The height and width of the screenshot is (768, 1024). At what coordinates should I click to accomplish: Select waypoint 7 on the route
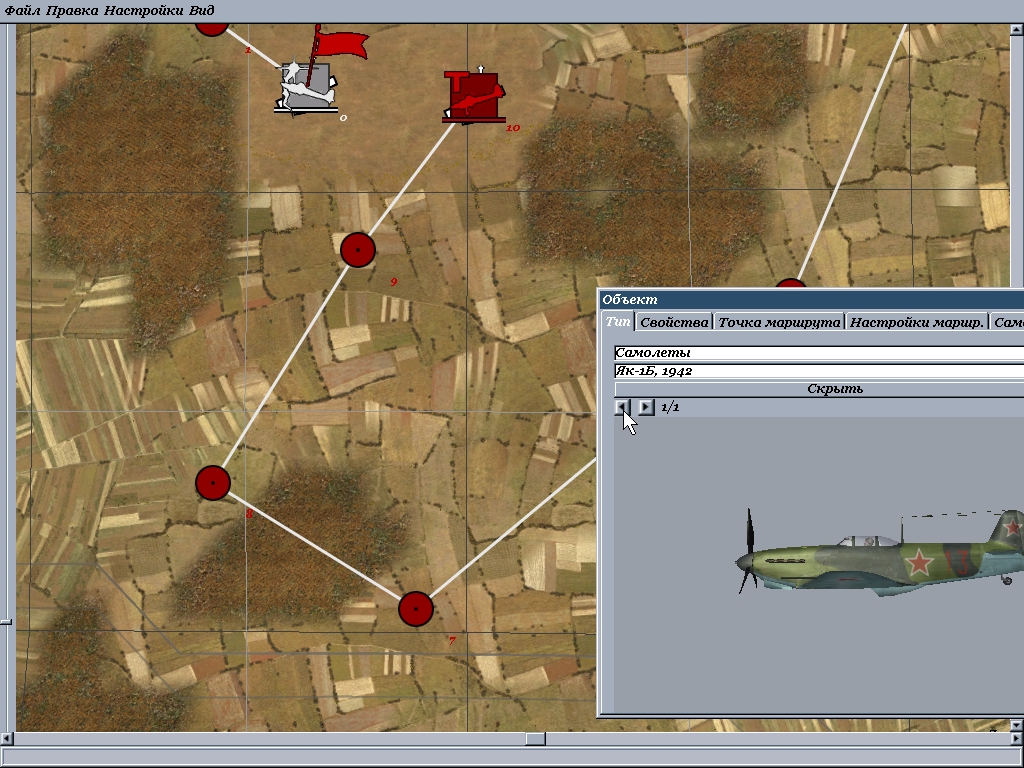point(416,609)
